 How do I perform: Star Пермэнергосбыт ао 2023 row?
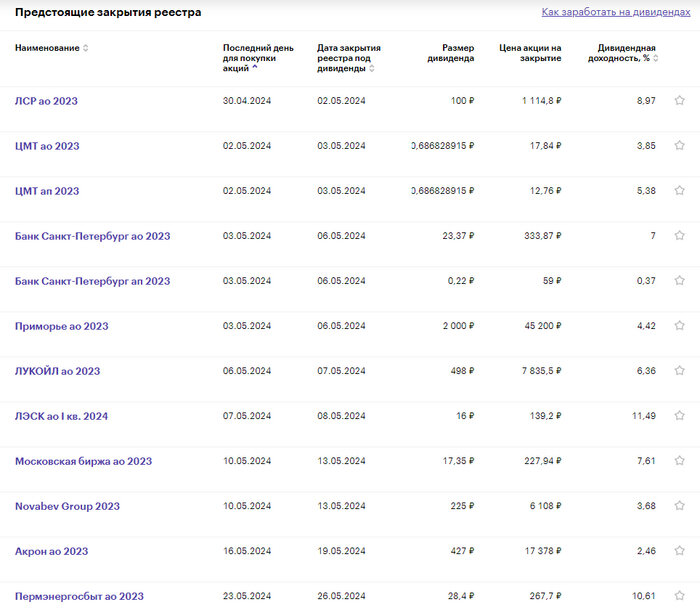[679, 596]
